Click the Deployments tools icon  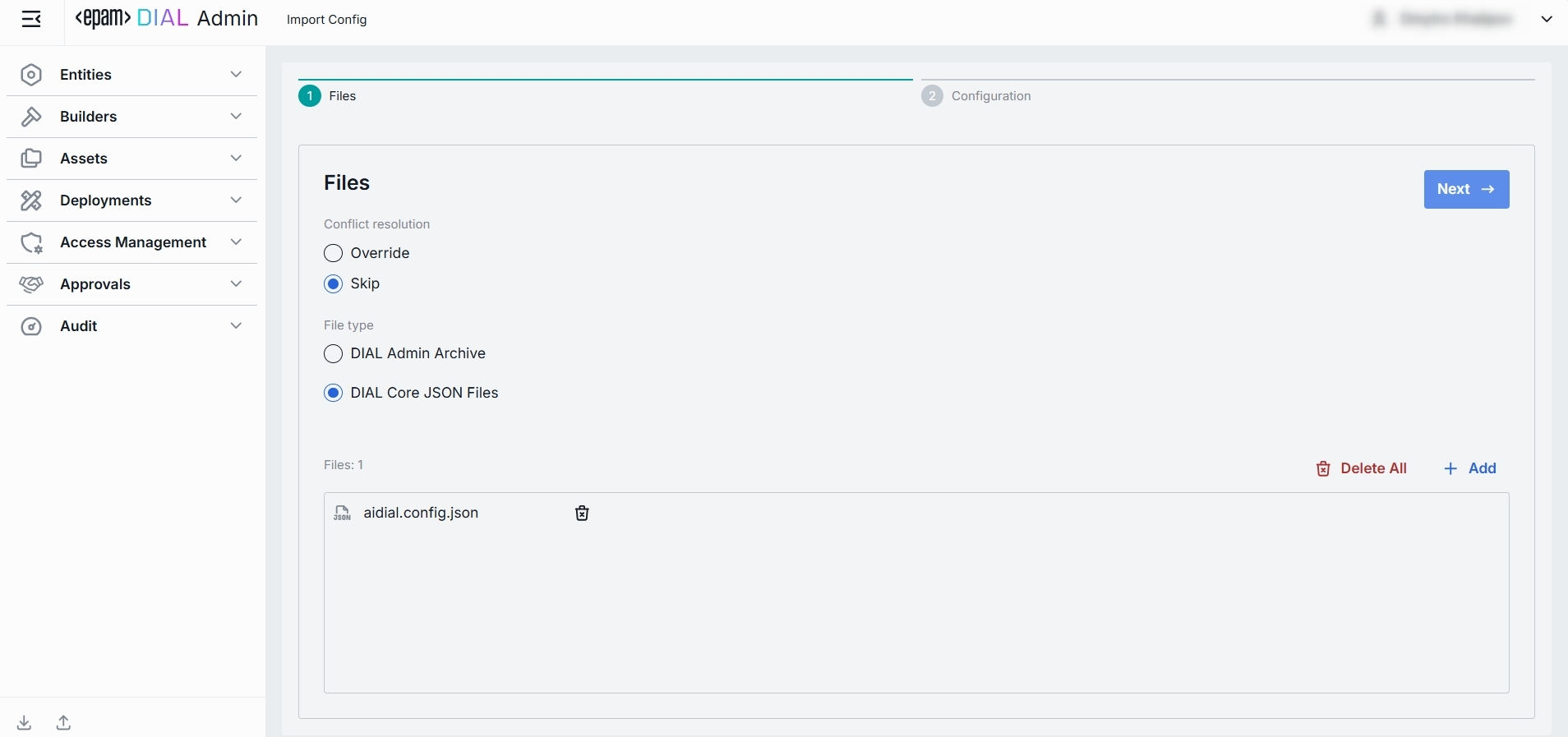coord(31,200)
